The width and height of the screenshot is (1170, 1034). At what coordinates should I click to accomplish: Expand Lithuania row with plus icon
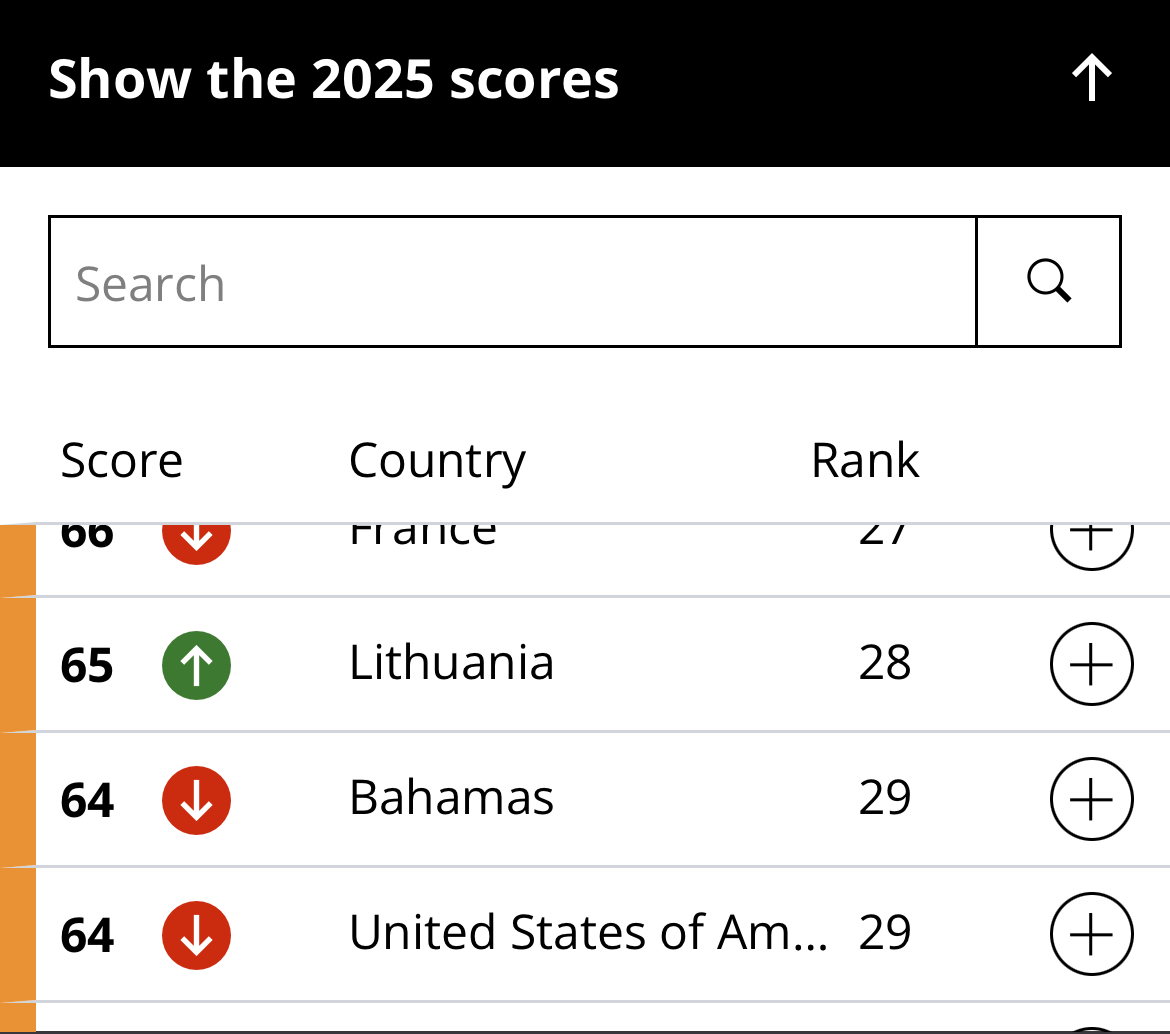click(x=1091, y=665)
